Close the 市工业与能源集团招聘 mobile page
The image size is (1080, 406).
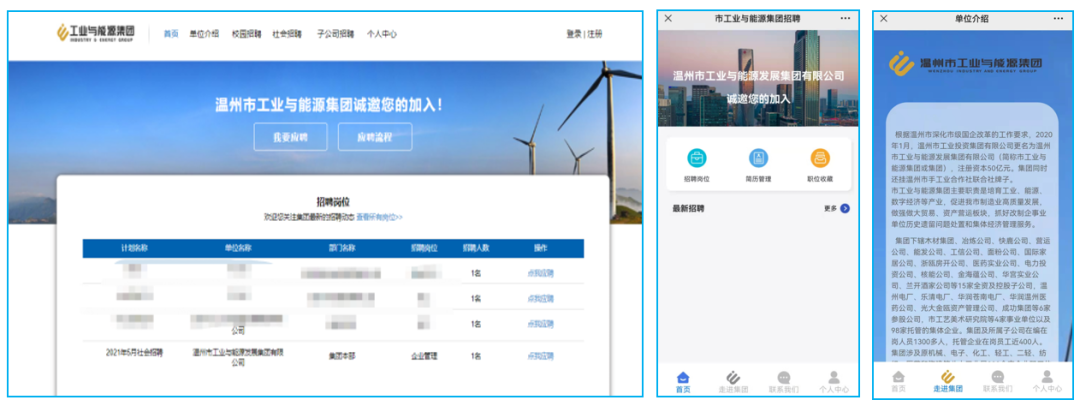(668, 19)
